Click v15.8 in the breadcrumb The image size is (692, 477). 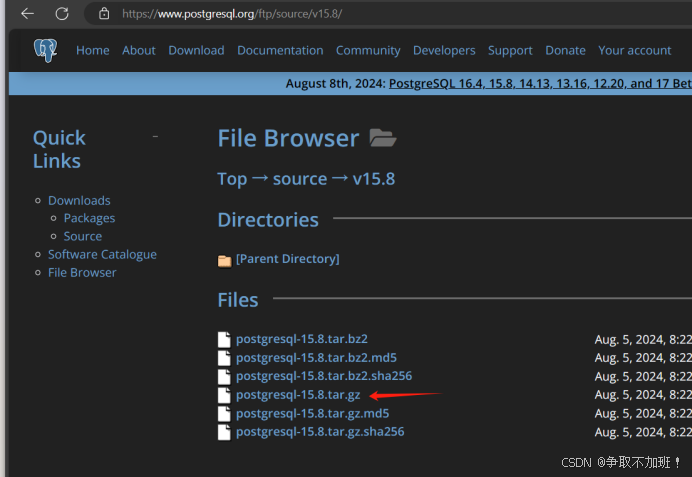(374, 179)
